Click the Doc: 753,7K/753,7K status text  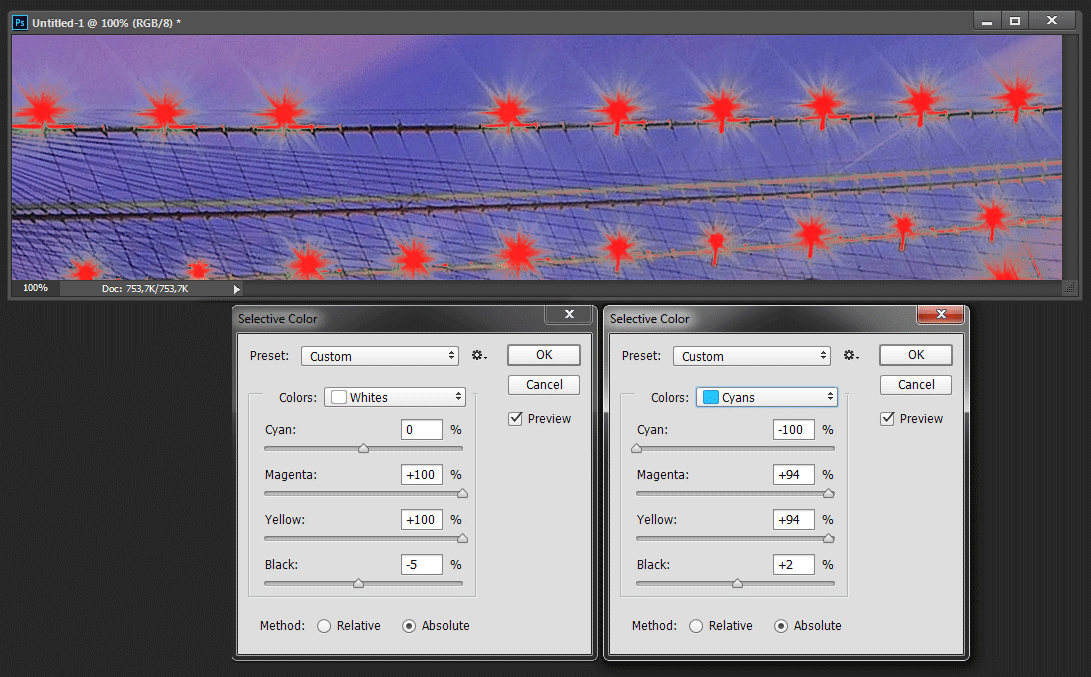tap(145, 289)
